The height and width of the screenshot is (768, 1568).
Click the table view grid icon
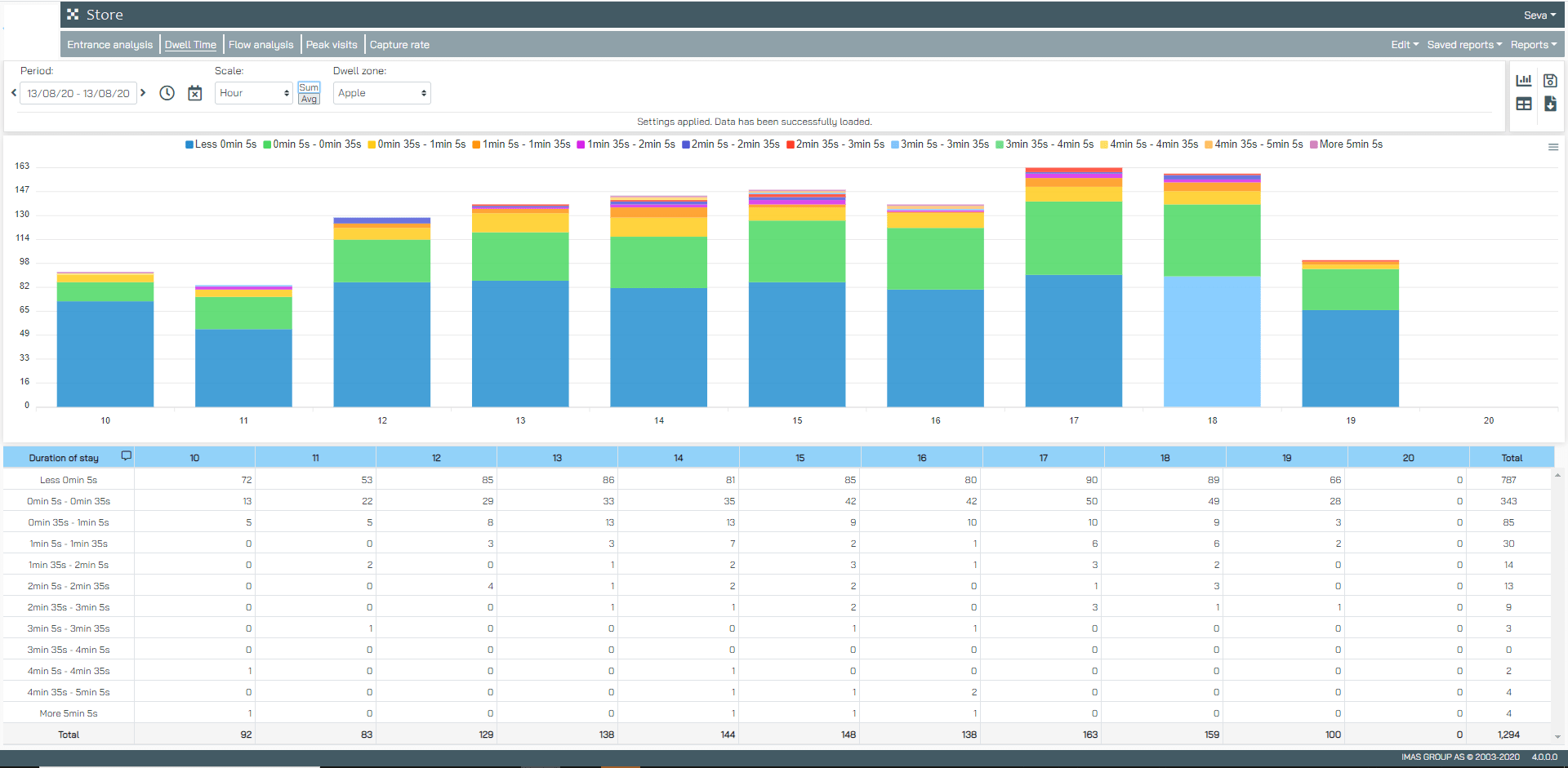point(1523,104)
